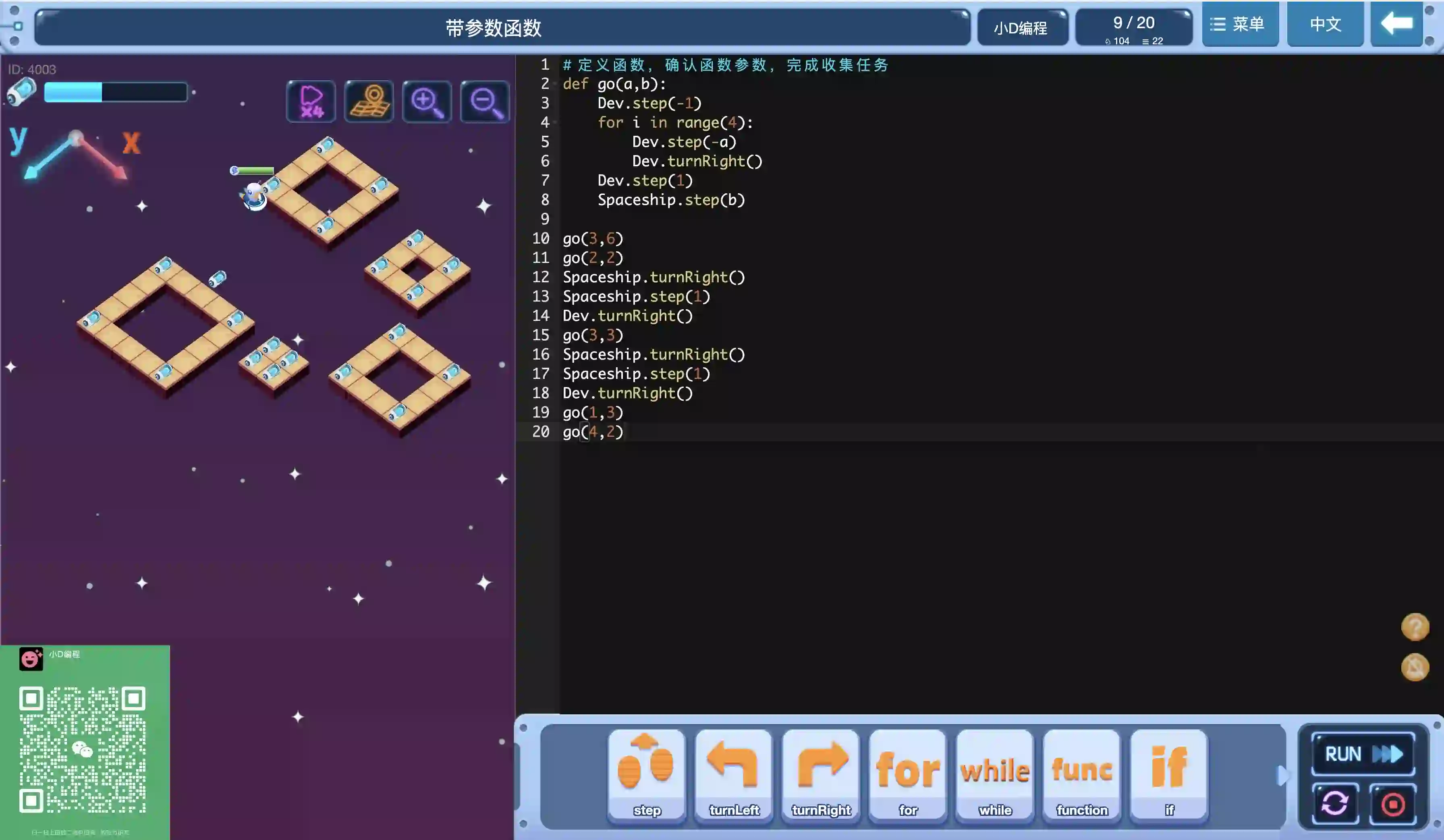Toggle sound with the mute bell icon
Image resolution: width=1444 pixels, height=840 pixels.
pos(1415,667)
